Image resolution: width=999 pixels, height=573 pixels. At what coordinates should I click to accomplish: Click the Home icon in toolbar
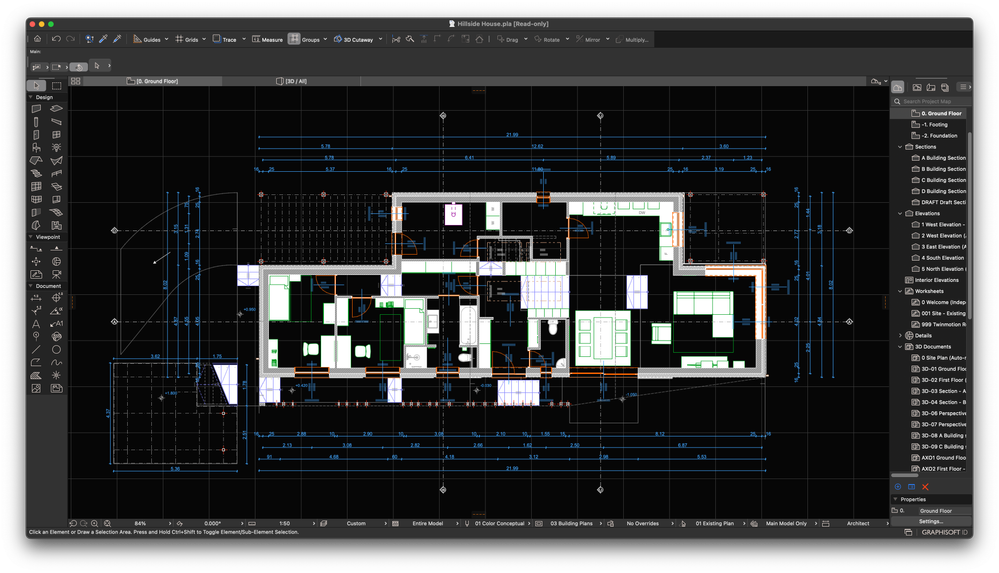[37, 39]
